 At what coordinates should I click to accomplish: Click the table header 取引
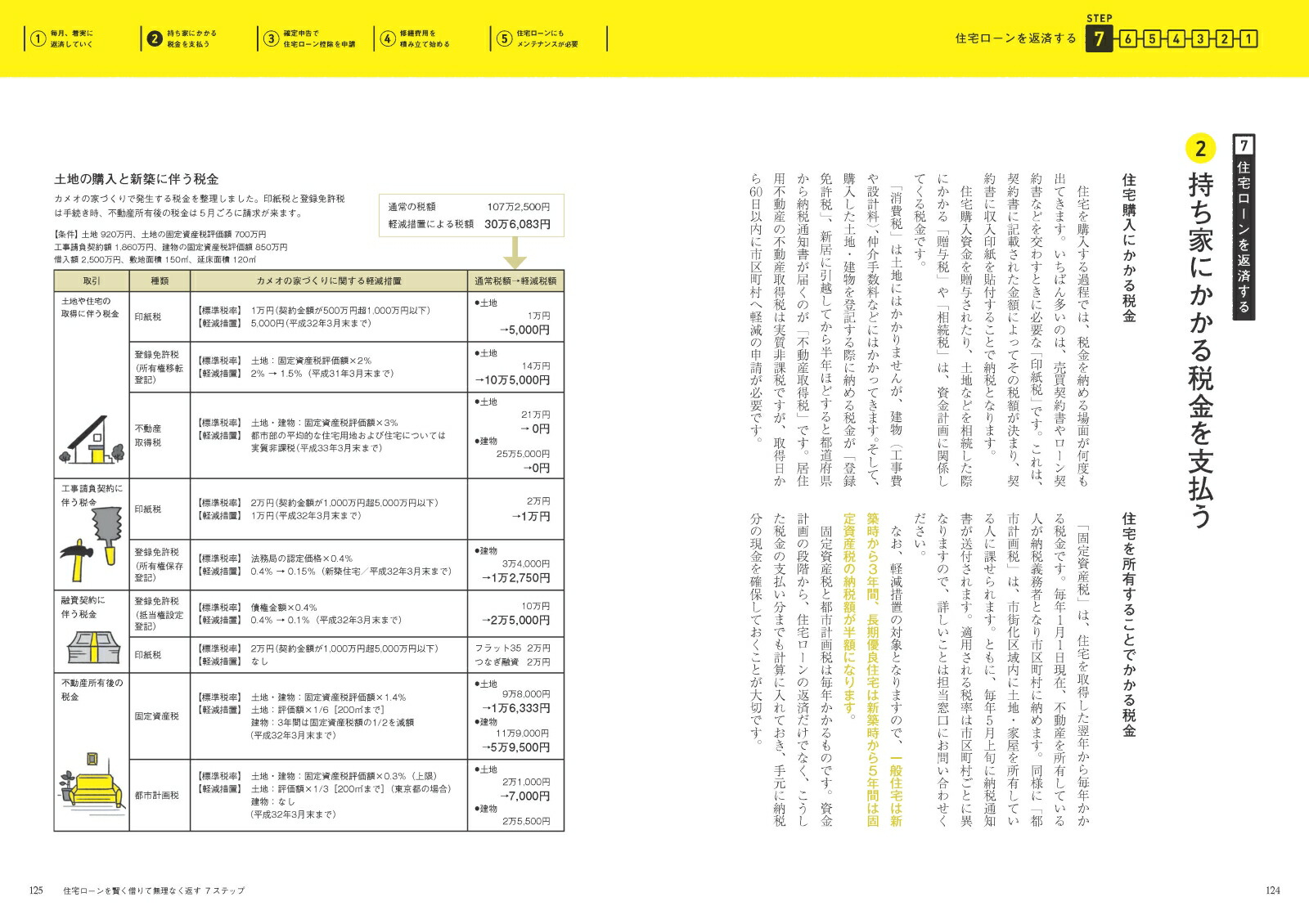pyautogui.click(x=92, y=281)
